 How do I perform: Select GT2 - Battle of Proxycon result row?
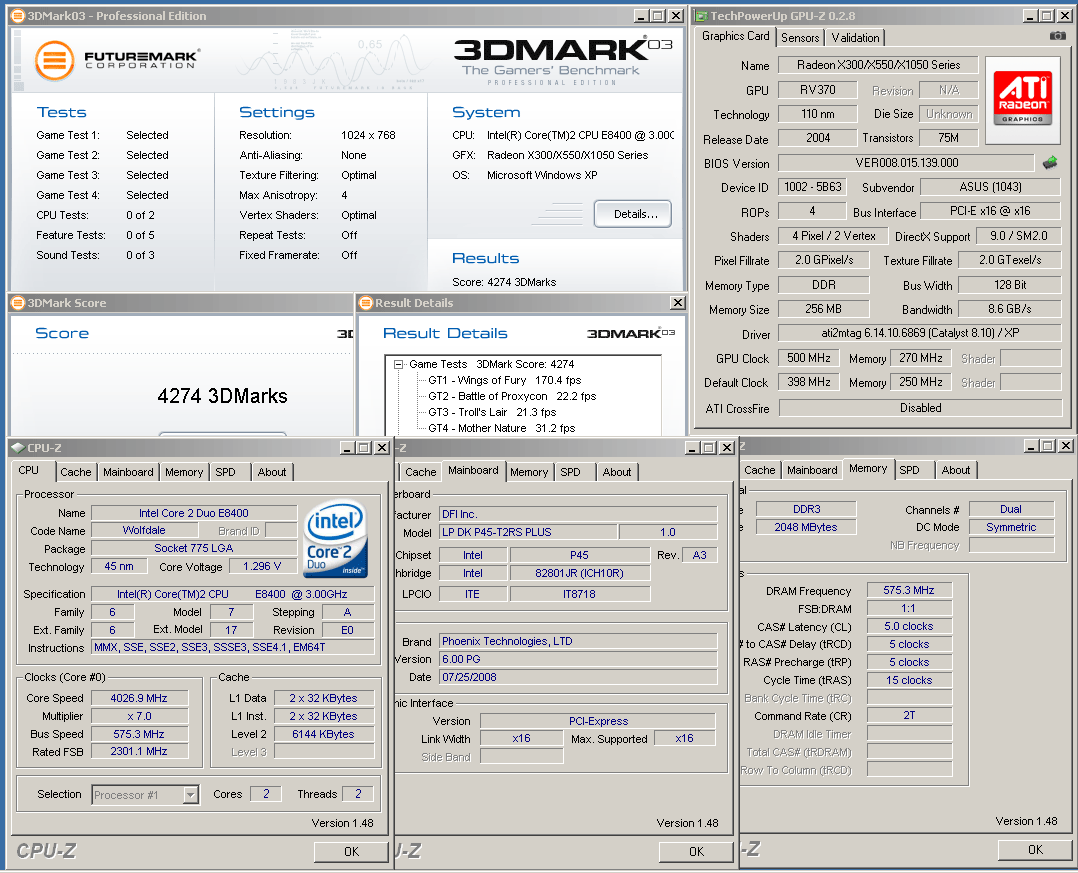click(x=512, y=396)
